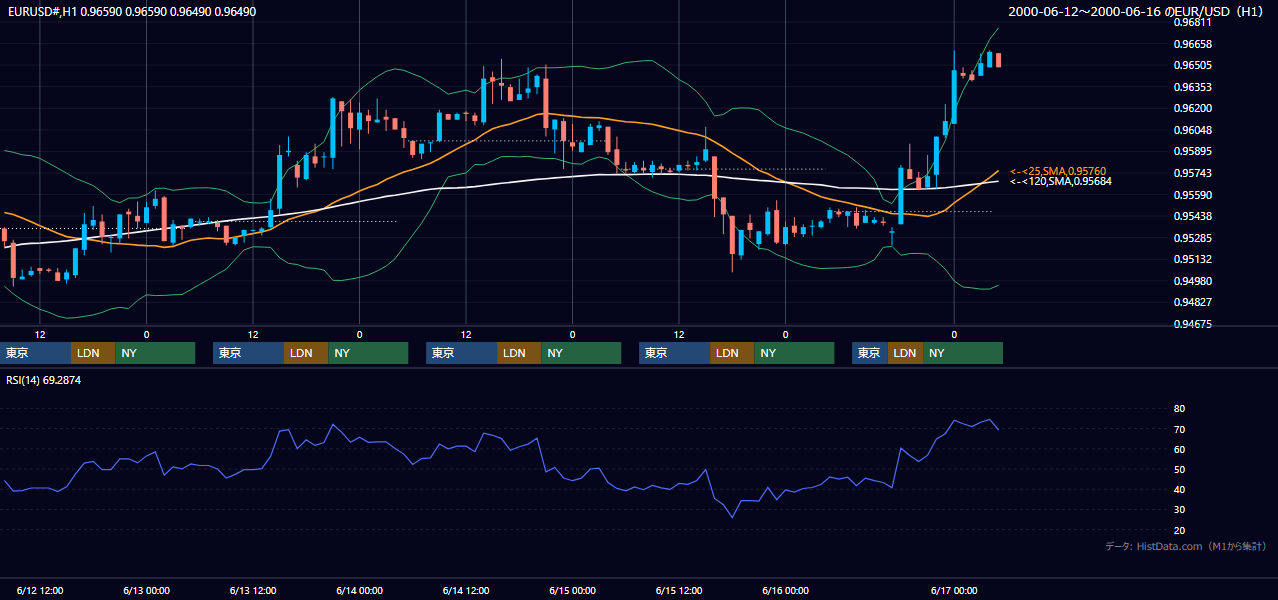Select the 0.95438 price axis label
The image size is (1278, 600).
point(1193,216)
